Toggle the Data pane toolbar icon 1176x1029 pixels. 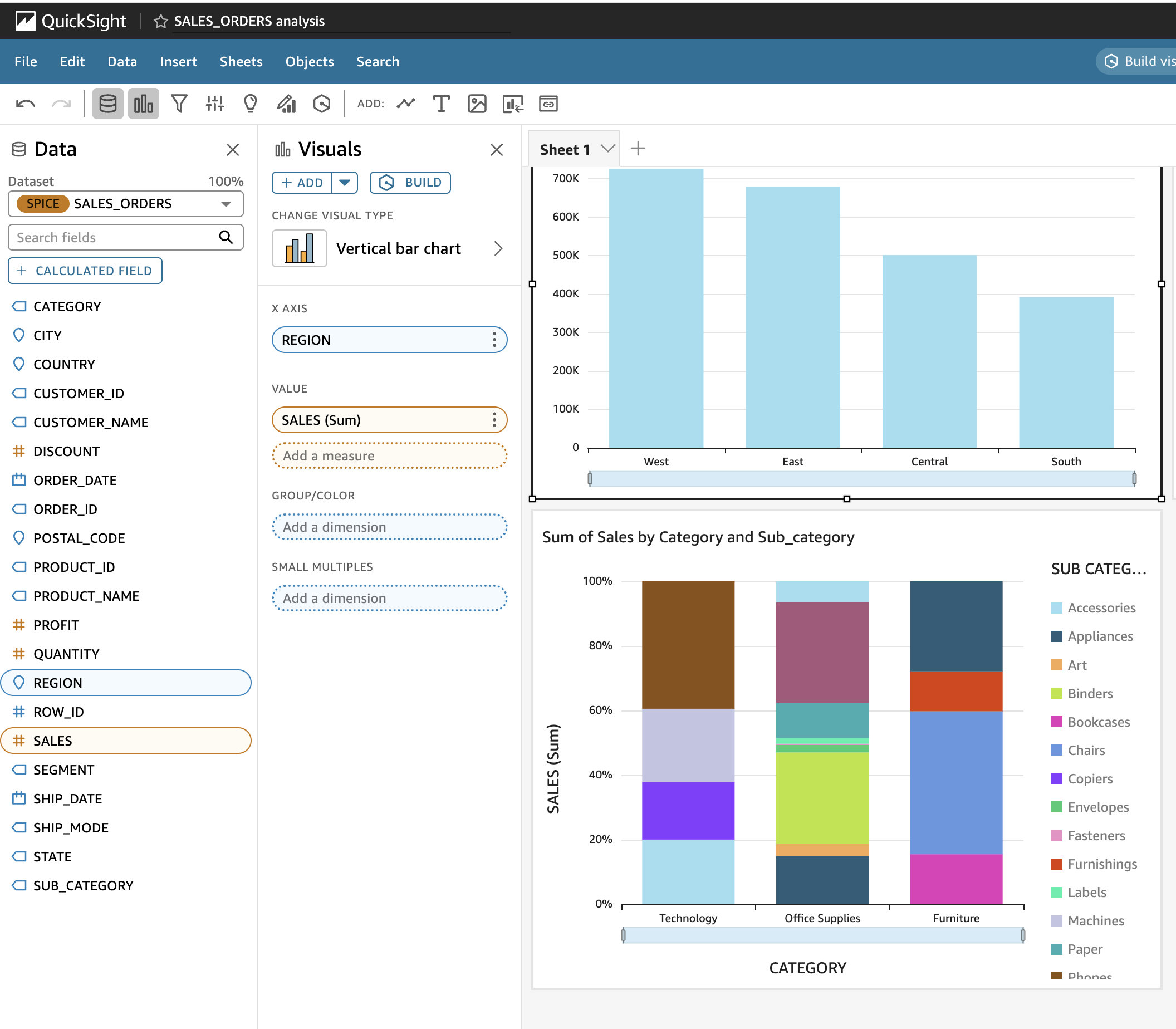pyautogui.click(x=108, y=104)
